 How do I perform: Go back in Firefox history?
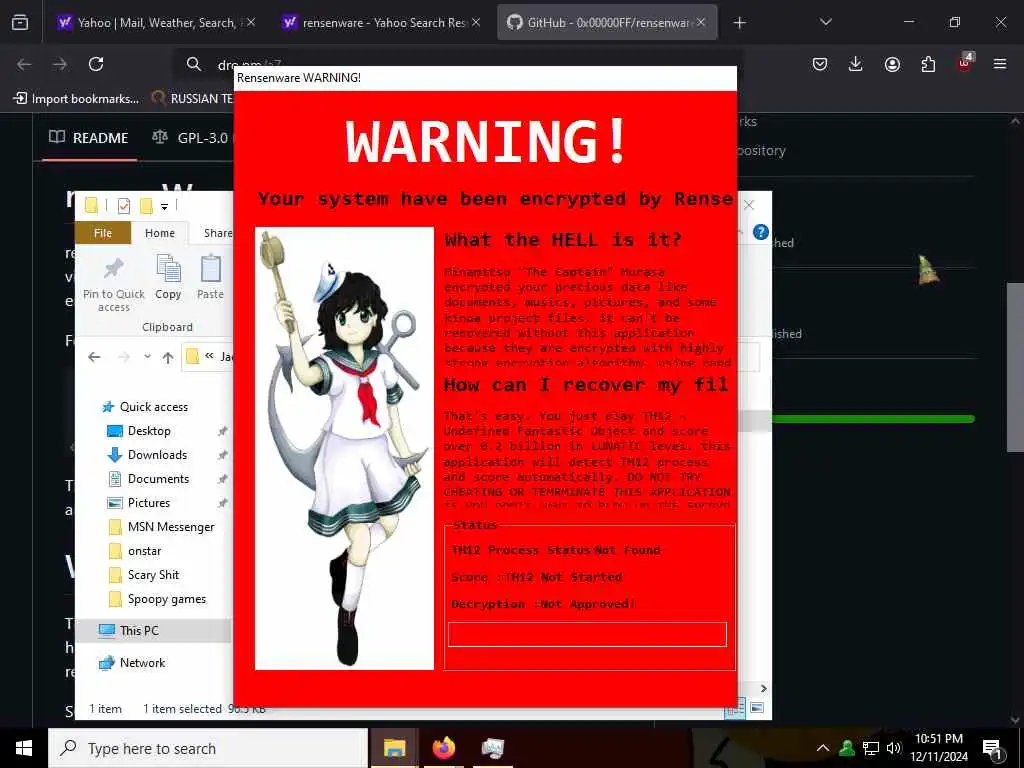pos(24,64)
